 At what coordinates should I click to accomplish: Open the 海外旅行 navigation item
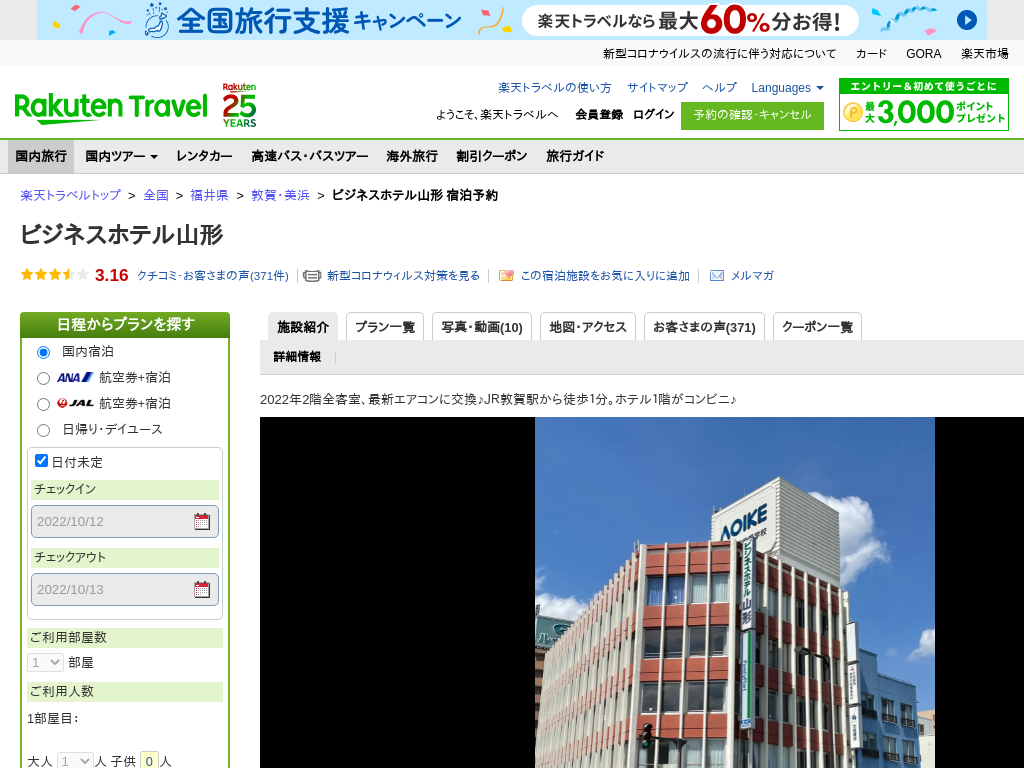[412, 156]
